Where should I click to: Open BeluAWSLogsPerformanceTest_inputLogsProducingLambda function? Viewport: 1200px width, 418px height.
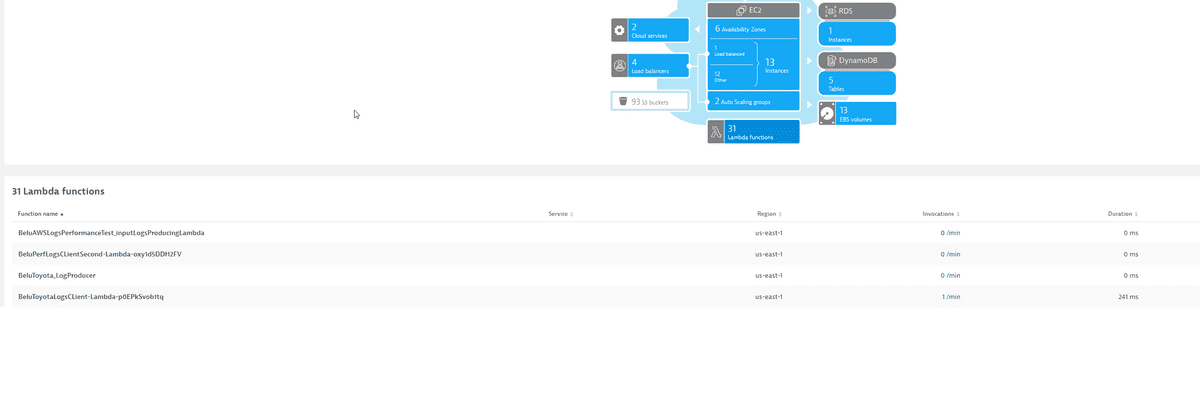[x=111, y=233]
